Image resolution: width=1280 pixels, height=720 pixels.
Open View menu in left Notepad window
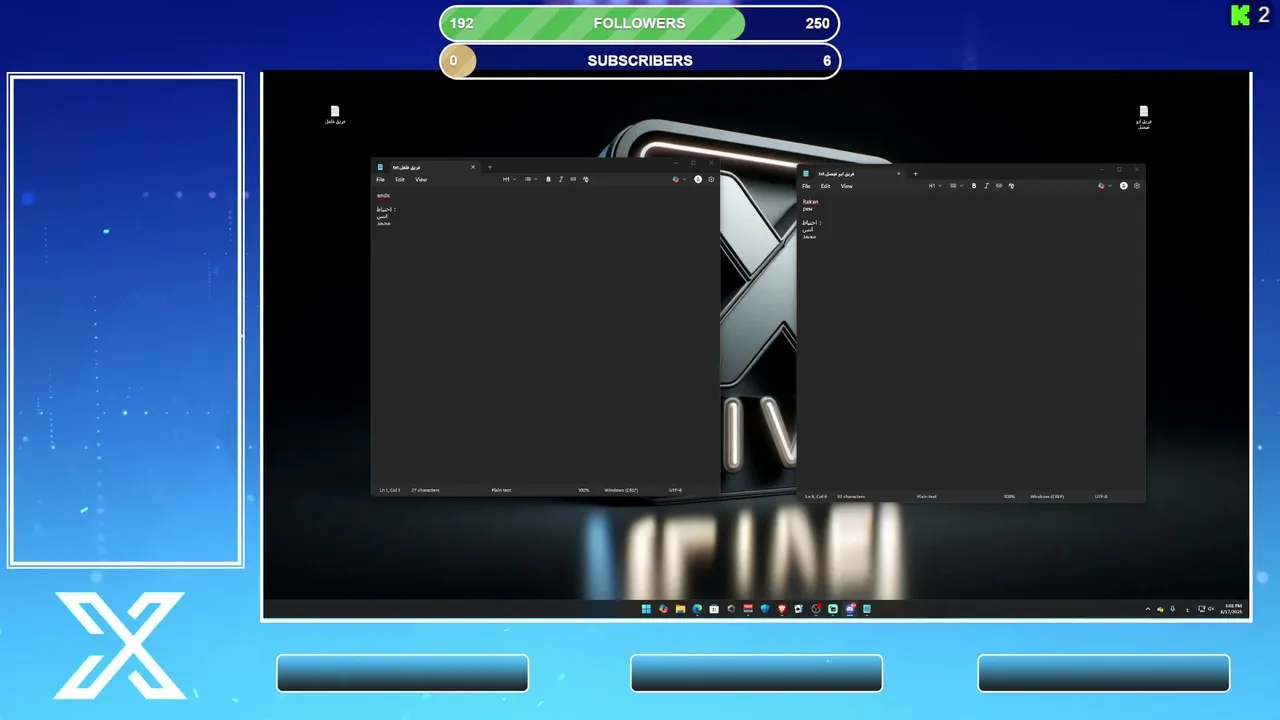pos(421,180)
